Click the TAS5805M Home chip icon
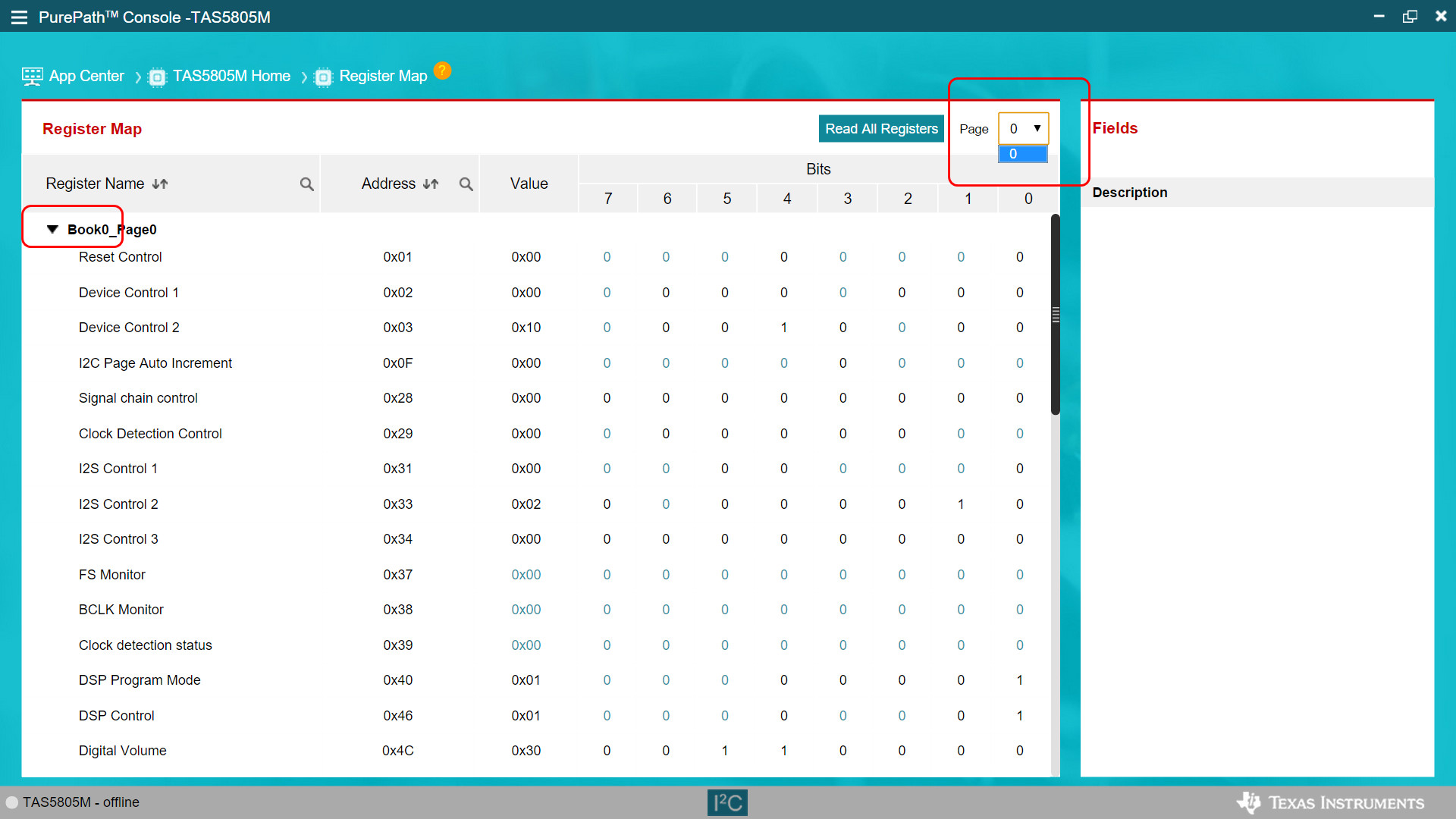1456x819 pixels. [157, 77]
